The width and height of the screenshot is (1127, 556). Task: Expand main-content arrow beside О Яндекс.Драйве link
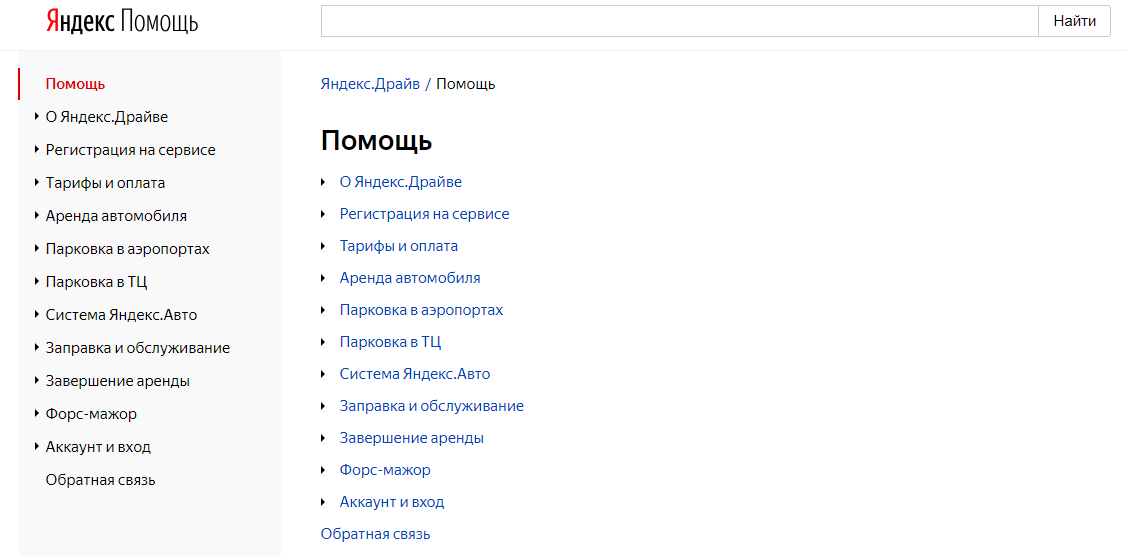click(324, 182)
